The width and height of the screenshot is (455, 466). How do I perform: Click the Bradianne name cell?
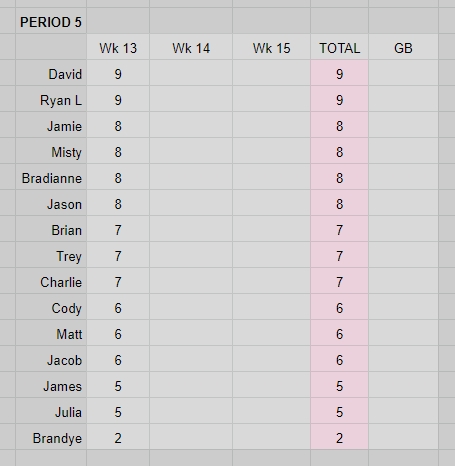point(51,177)
